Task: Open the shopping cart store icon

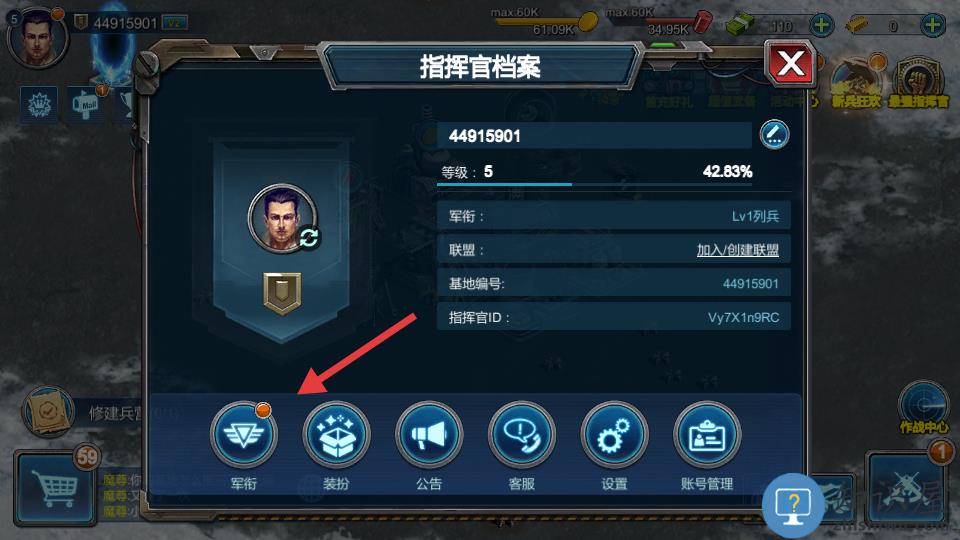Action: [x=55, y=489]
